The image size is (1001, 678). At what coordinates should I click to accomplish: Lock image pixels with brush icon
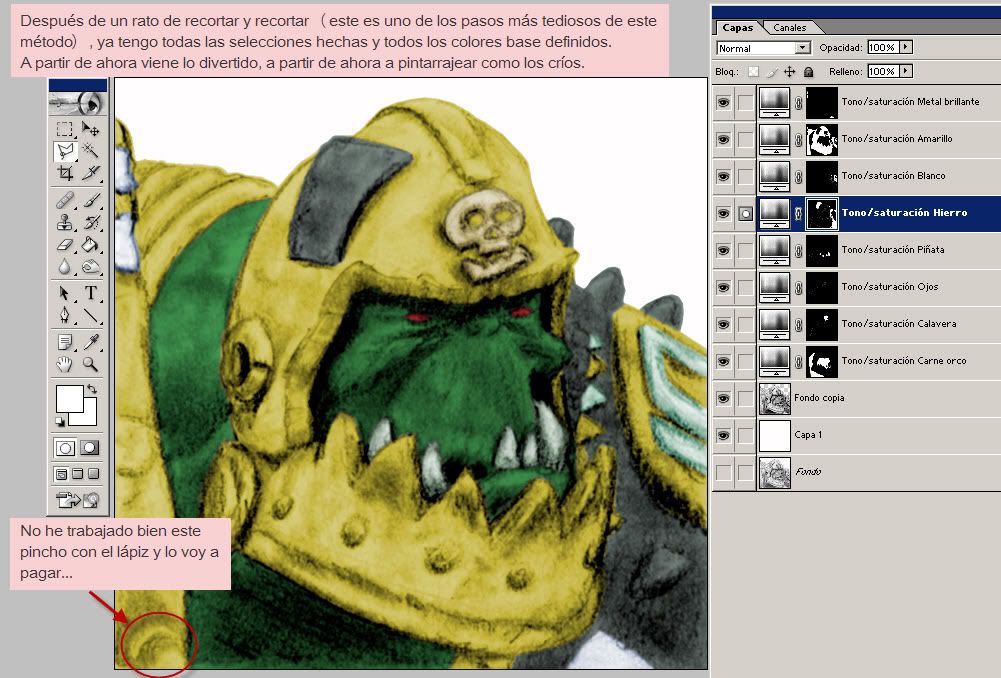[x=772, y=72]
